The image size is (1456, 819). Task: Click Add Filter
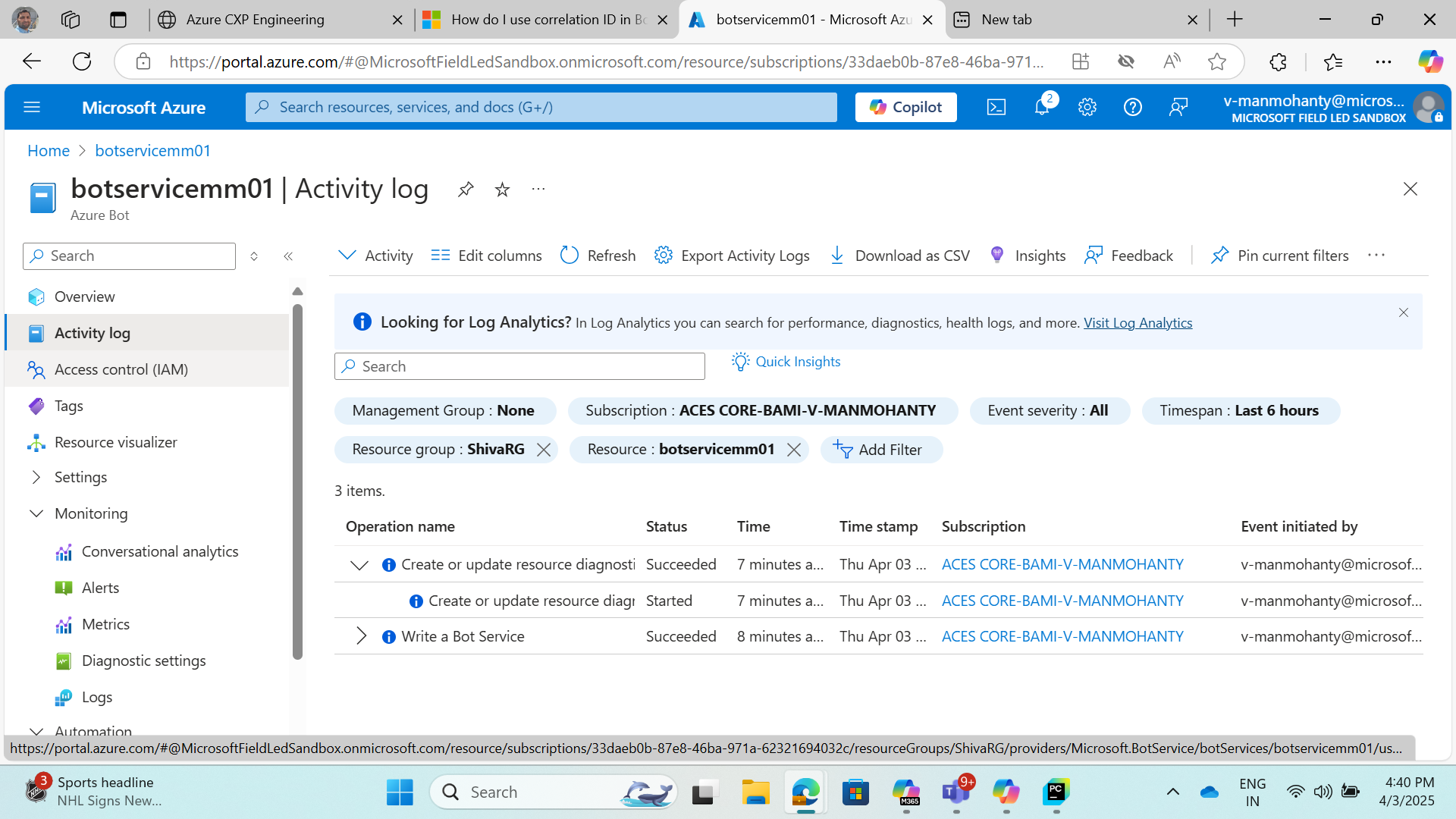click(x=881, y=450)
